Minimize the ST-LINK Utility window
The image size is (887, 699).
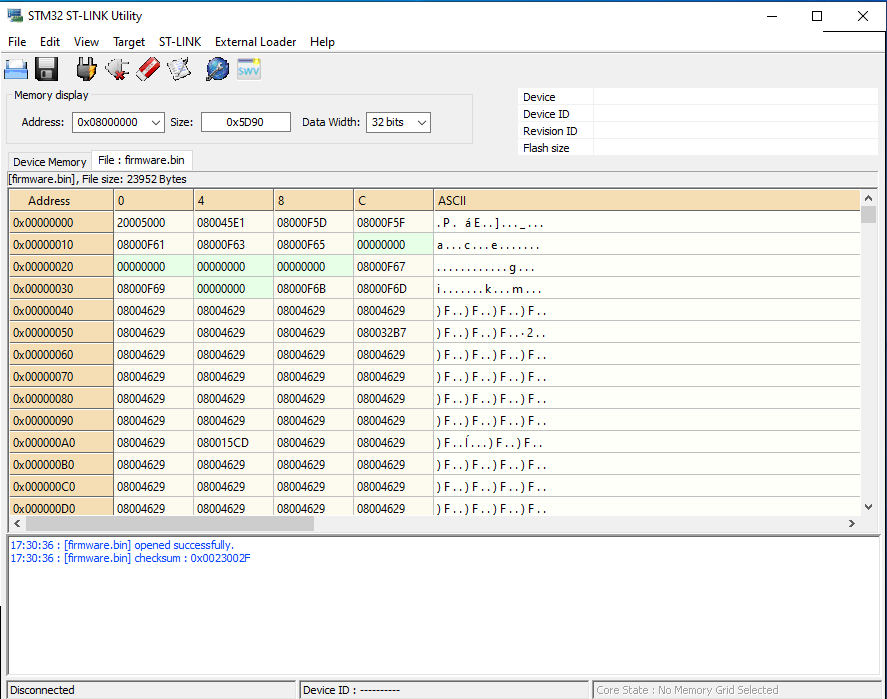click(772, 16)
